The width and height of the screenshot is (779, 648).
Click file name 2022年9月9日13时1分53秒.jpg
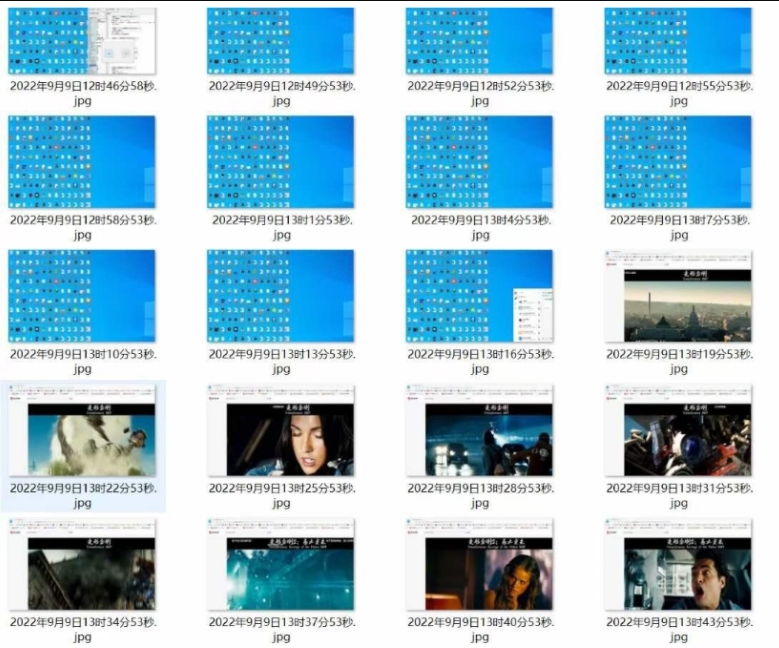click(x=282, y=228)
